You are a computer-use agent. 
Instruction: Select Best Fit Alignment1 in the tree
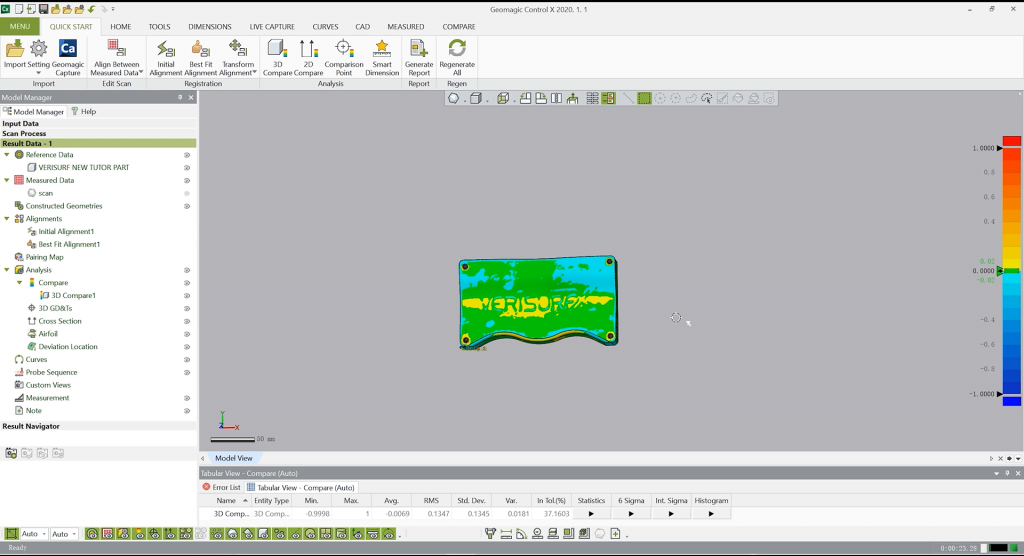click(x=69, y=244)
